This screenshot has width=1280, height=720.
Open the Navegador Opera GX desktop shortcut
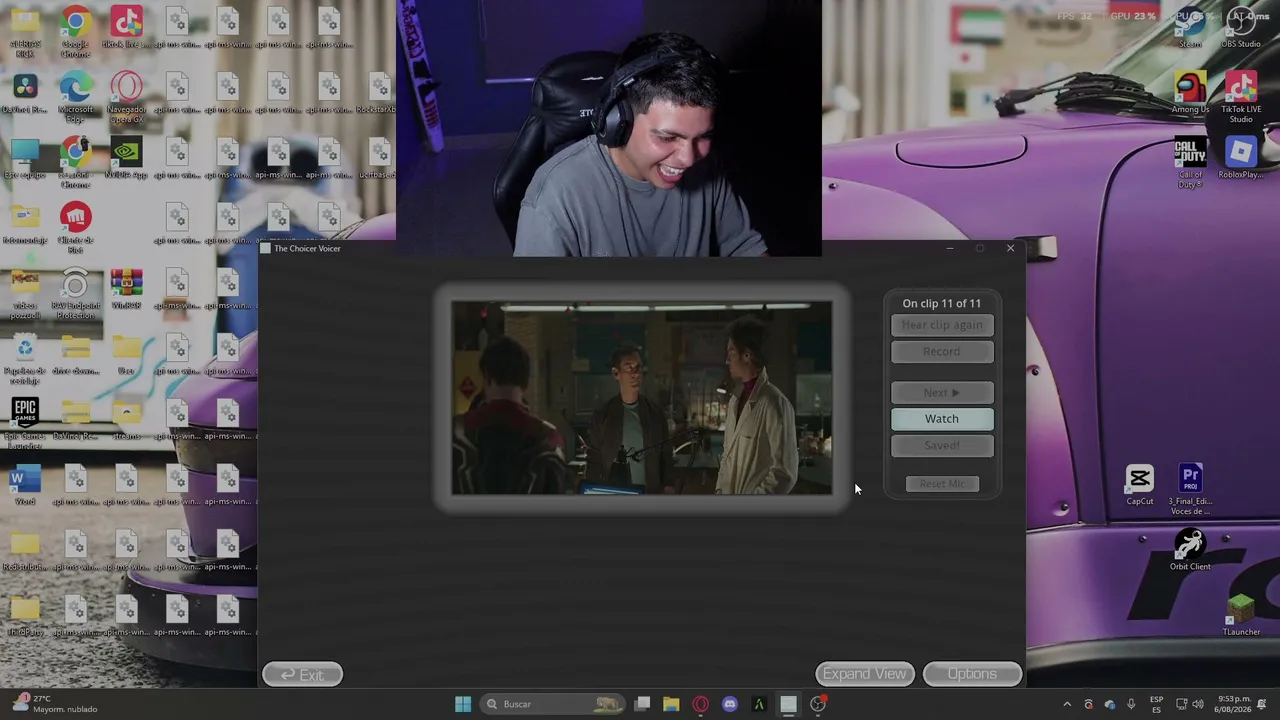pyautogui.click(x=126, y=97)
